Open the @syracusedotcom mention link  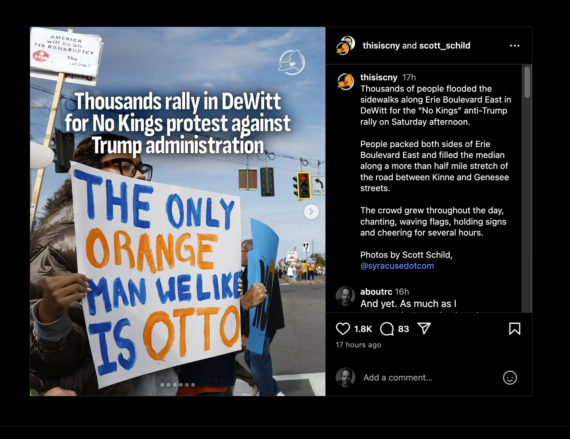(397, 266)
